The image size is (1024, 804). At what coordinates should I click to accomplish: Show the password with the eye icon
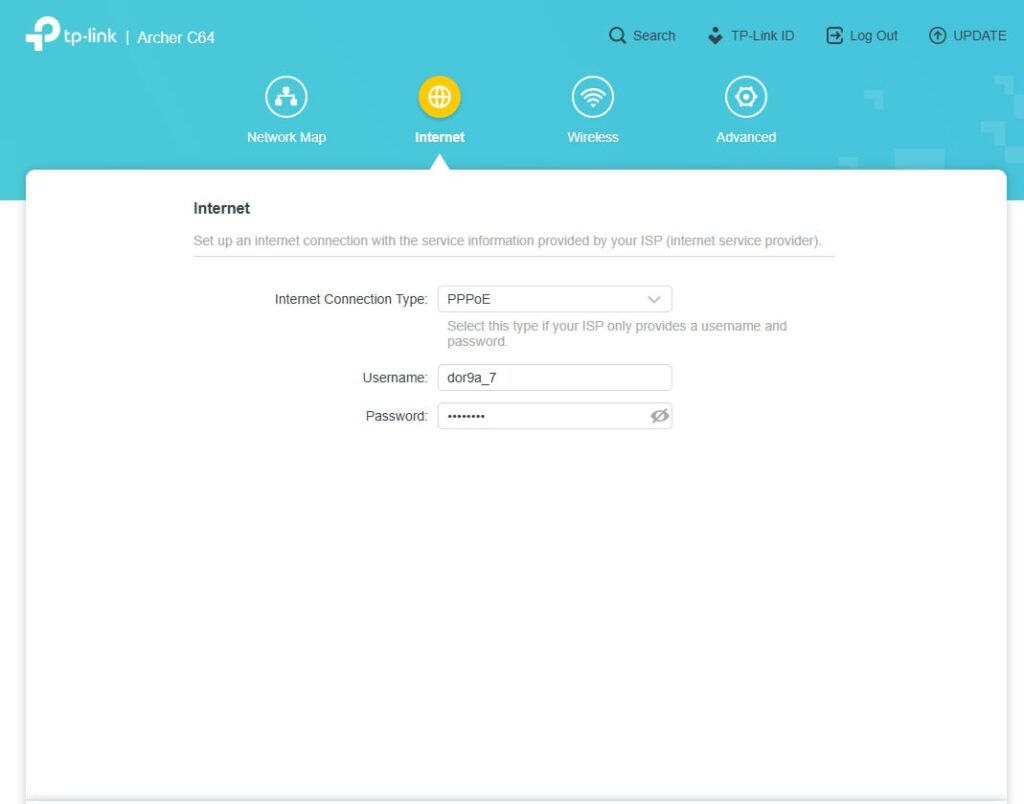point(659,416)
